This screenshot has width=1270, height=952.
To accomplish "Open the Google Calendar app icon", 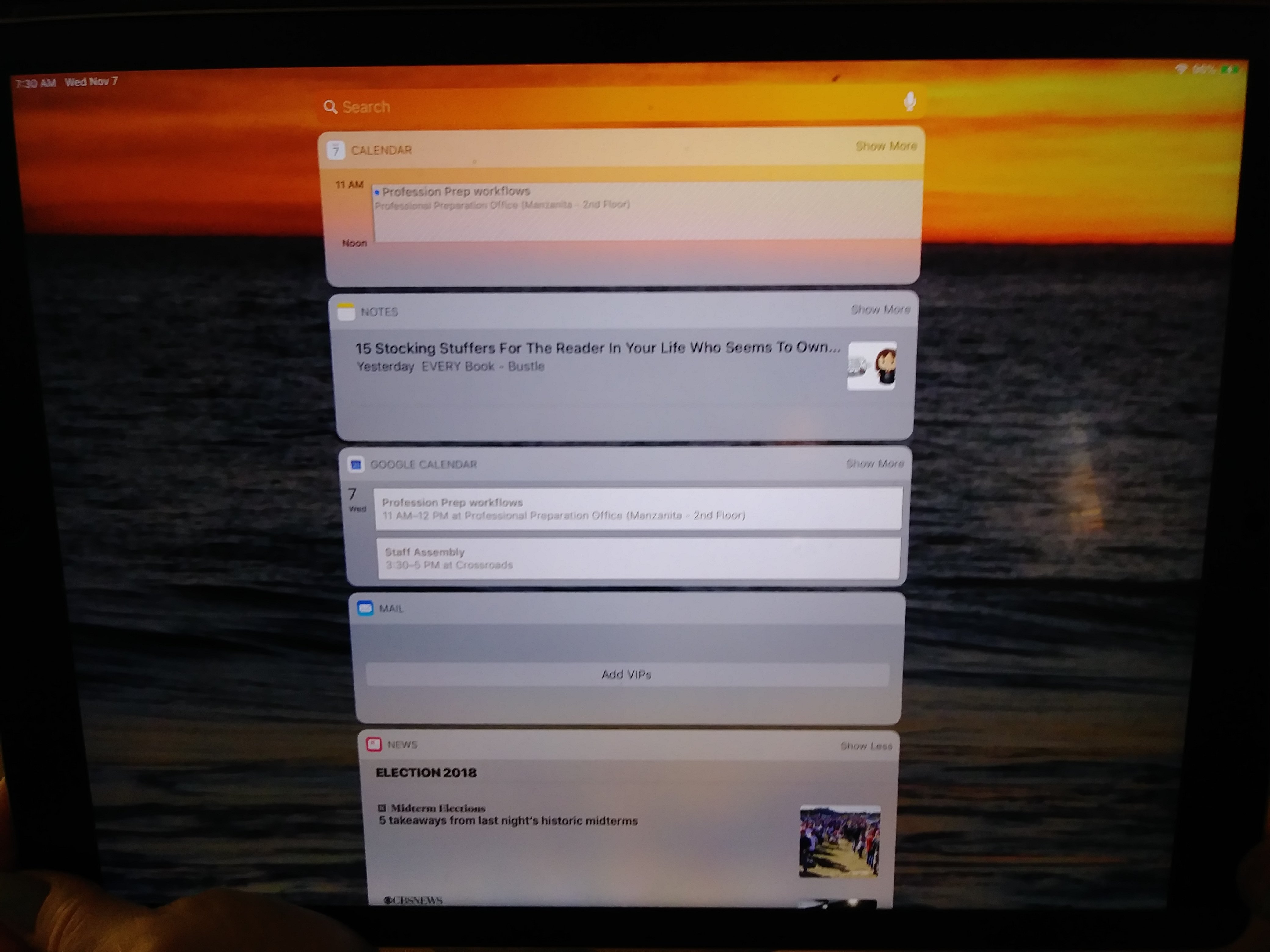I will point(355,464).
